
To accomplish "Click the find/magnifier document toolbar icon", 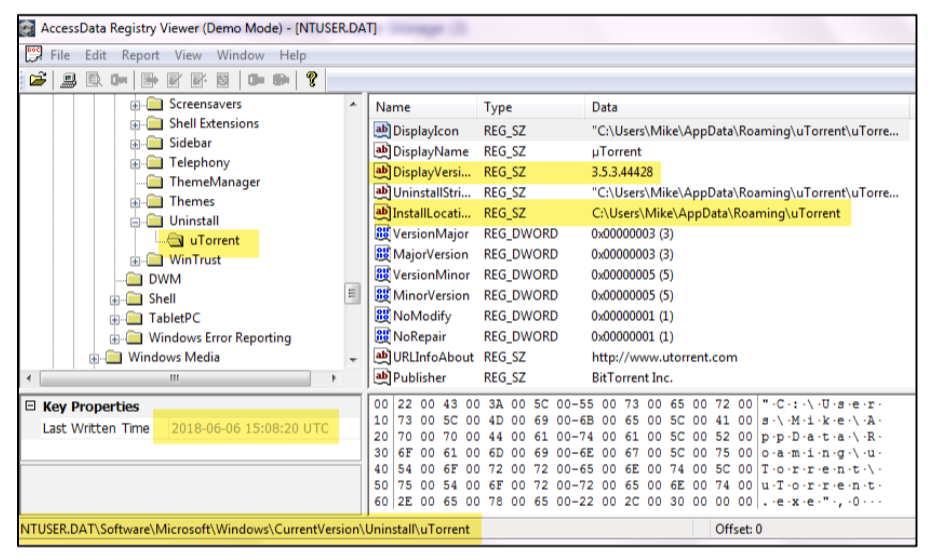I will pyautogui.click(x=94, y=79).
